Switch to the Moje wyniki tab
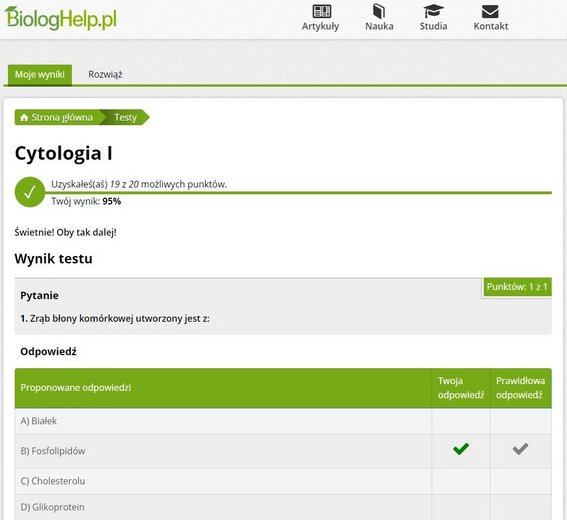Screen dimensions: 567x520 click(40, 75)
